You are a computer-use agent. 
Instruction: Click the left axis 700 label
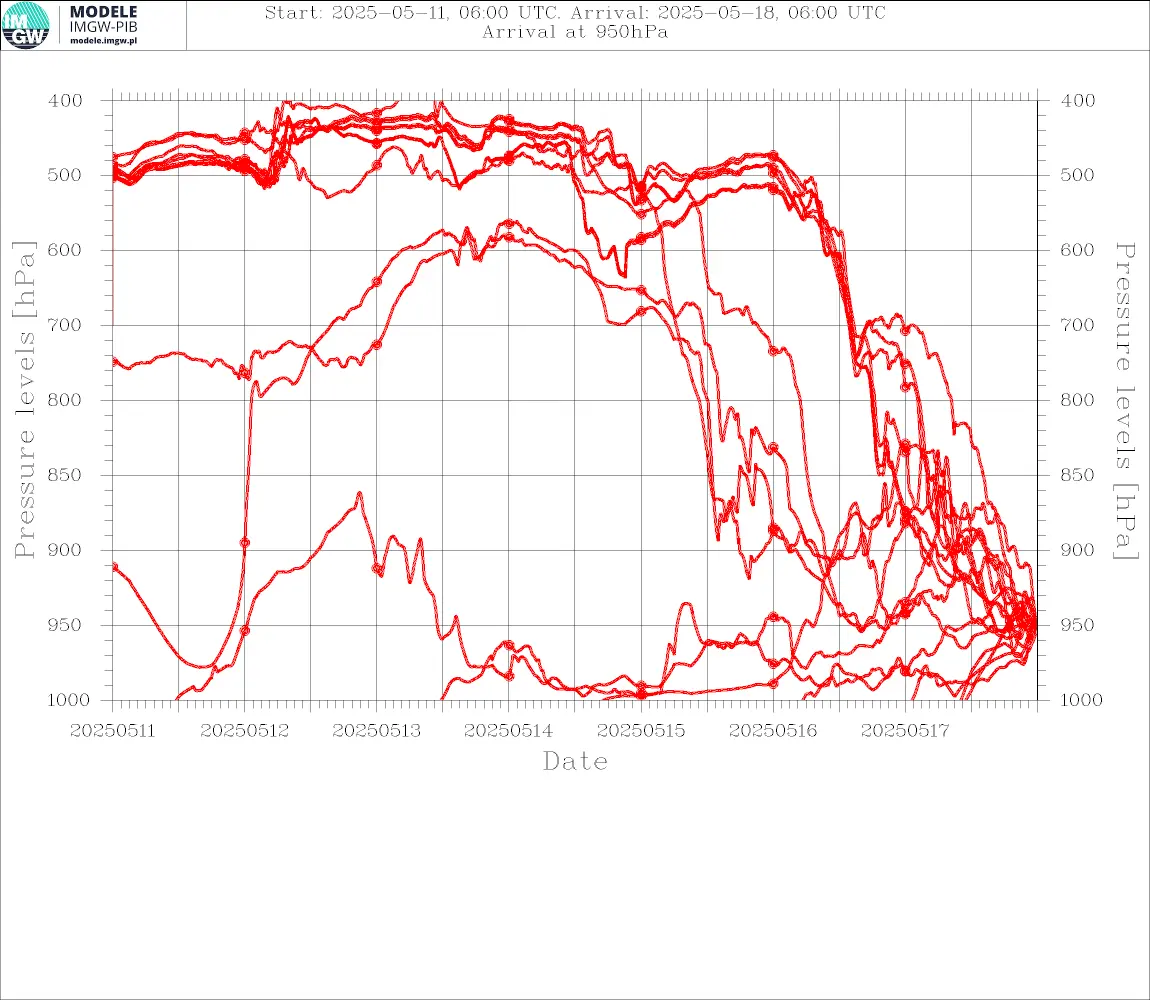(x=65, y=325)
